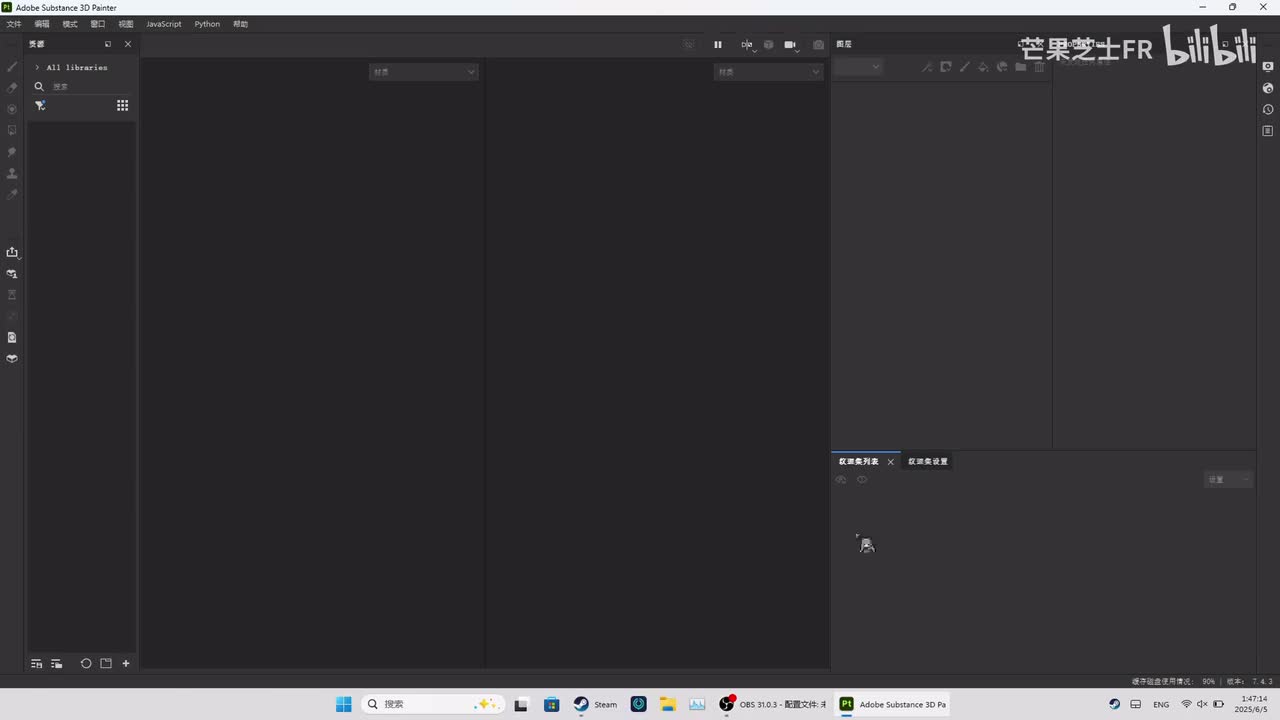Add an effect with the magic wand icon
The image size is (1280, 720).
tap(927, 67)
